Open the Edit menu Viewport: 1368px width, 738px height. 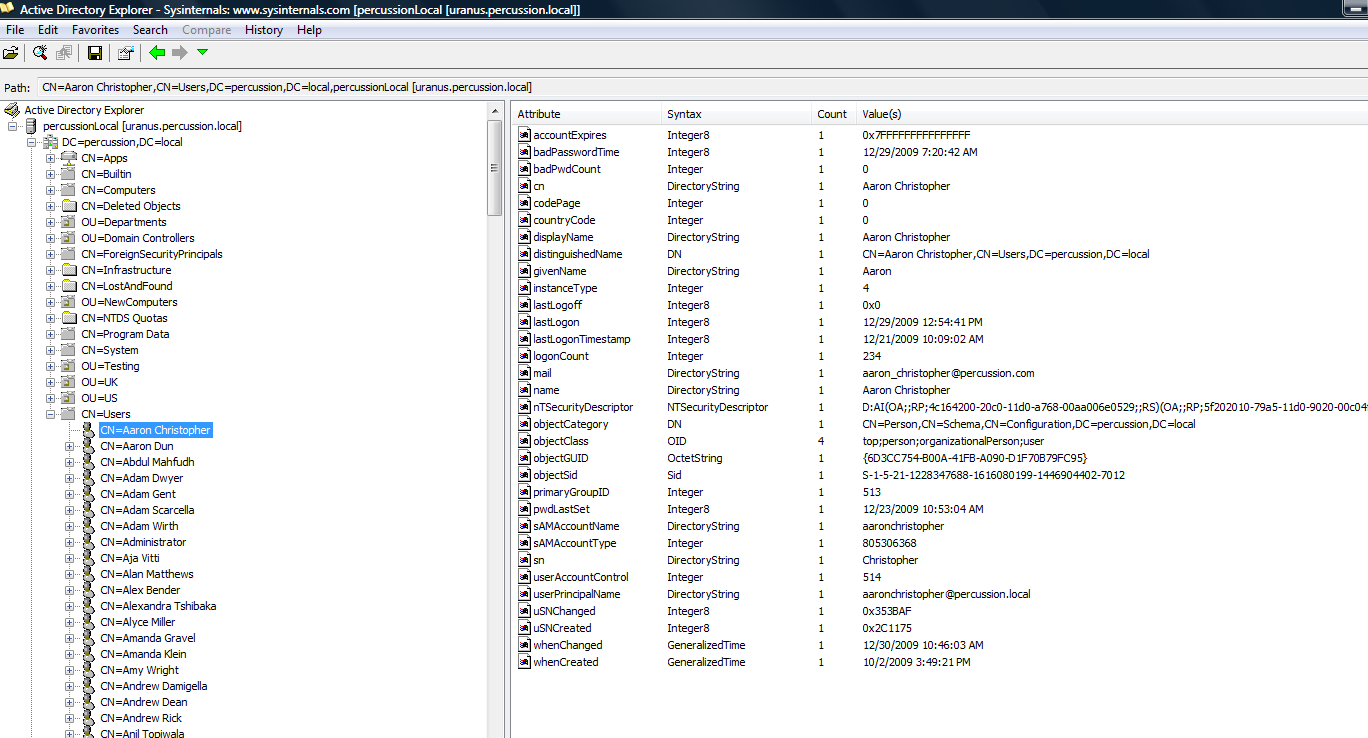tap(48, 30)
